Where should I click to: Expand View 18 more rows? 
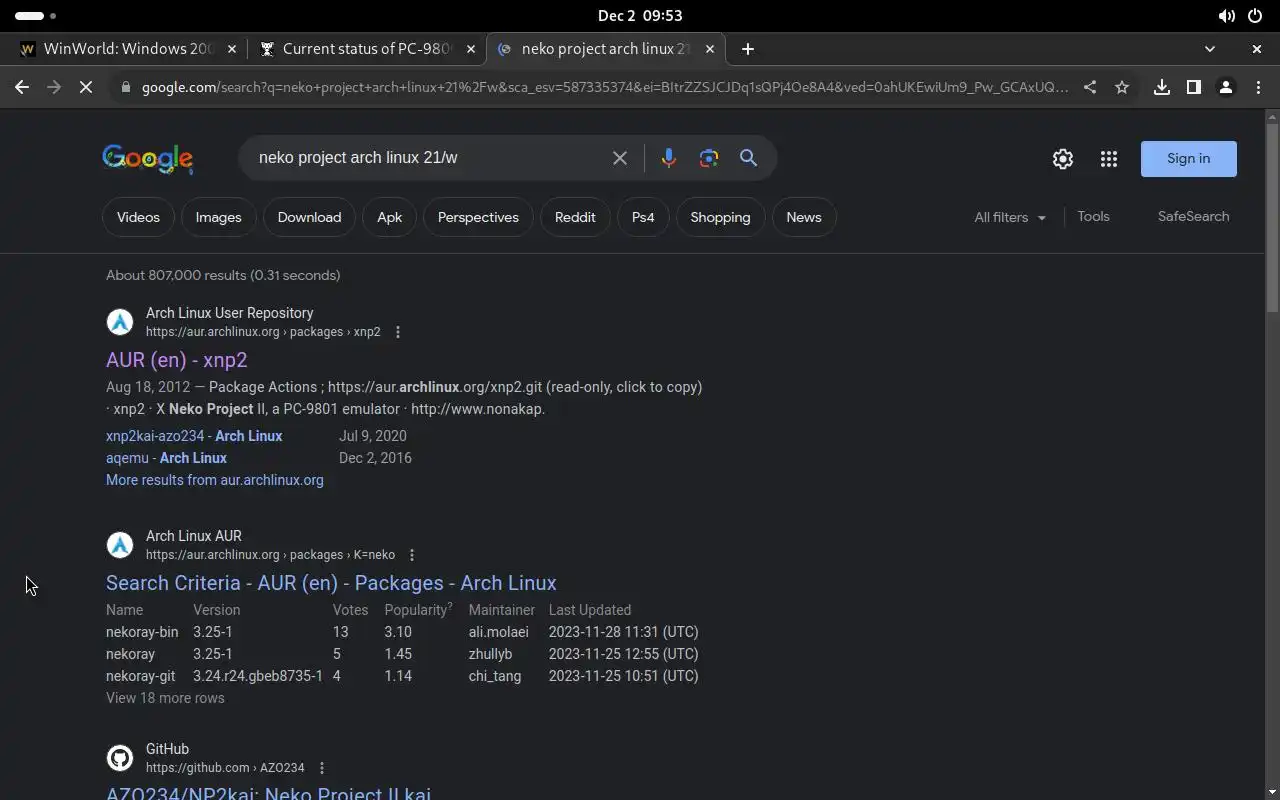pyautogui.click(x=165, y=698)
